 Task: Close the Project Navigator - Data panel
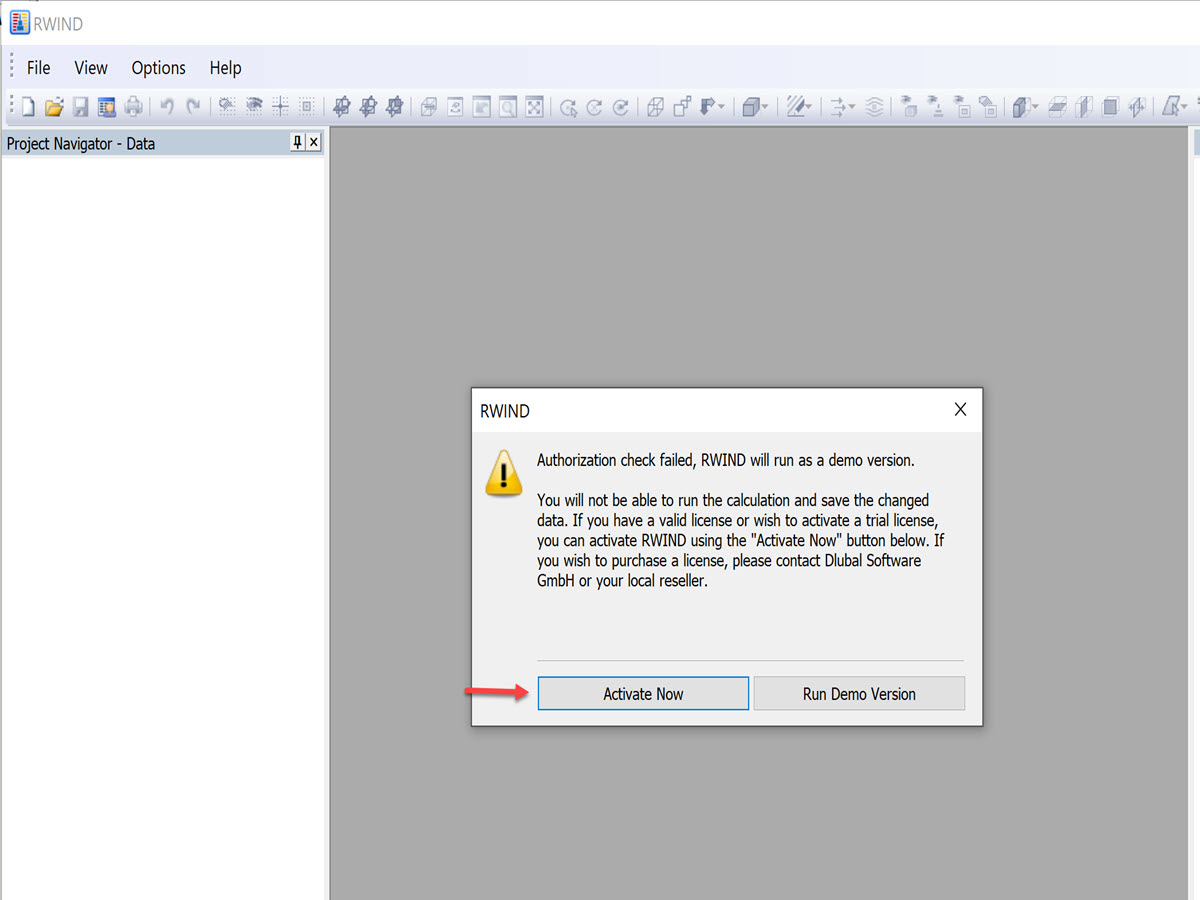(314, 143)
